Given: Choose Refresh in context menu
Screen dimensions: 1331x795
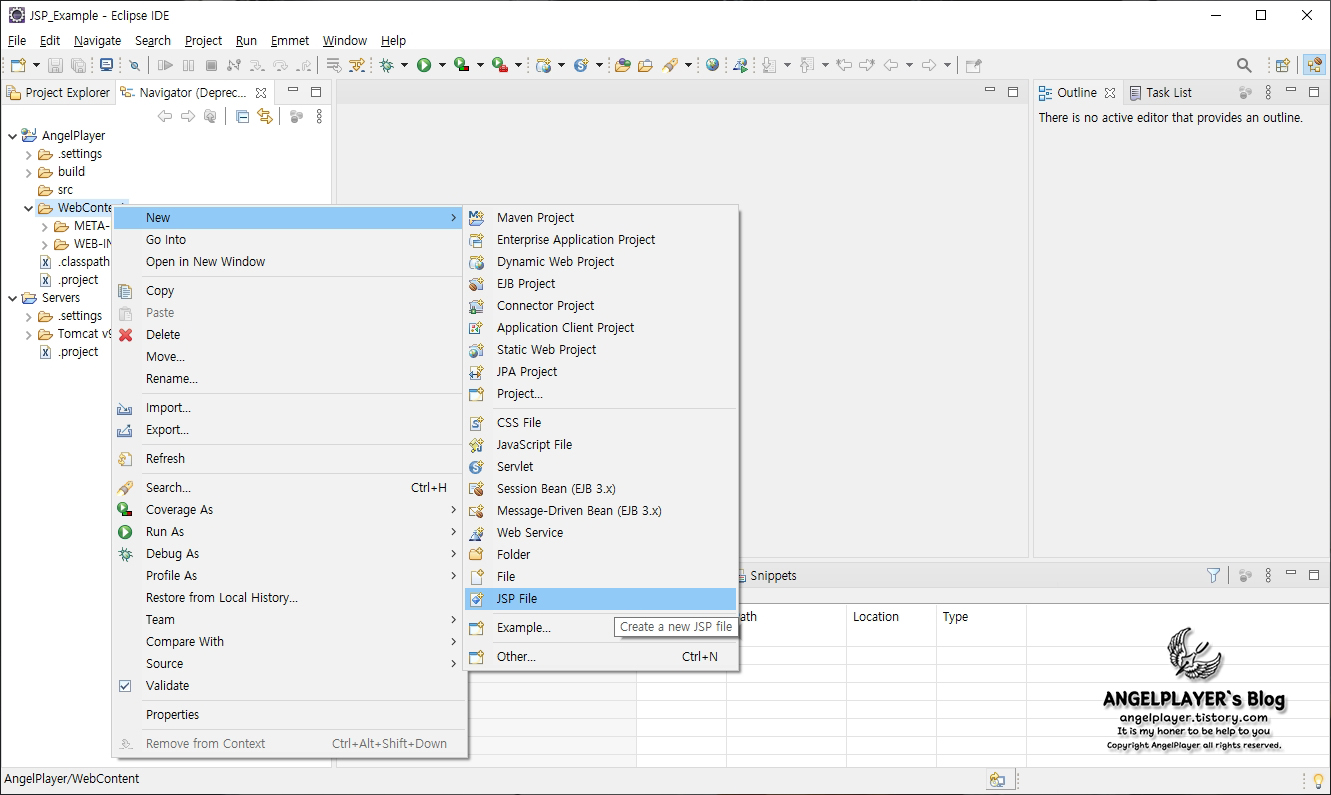Looking at the screenshot, I should (x=290, y=459).
